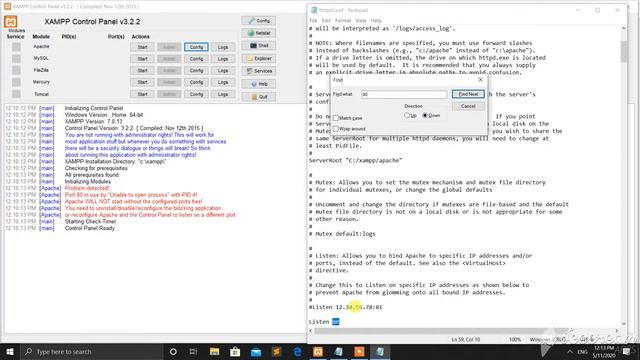640x360 pixels.
Task: Start the Mercury module
Action: [x=142, y=82]
